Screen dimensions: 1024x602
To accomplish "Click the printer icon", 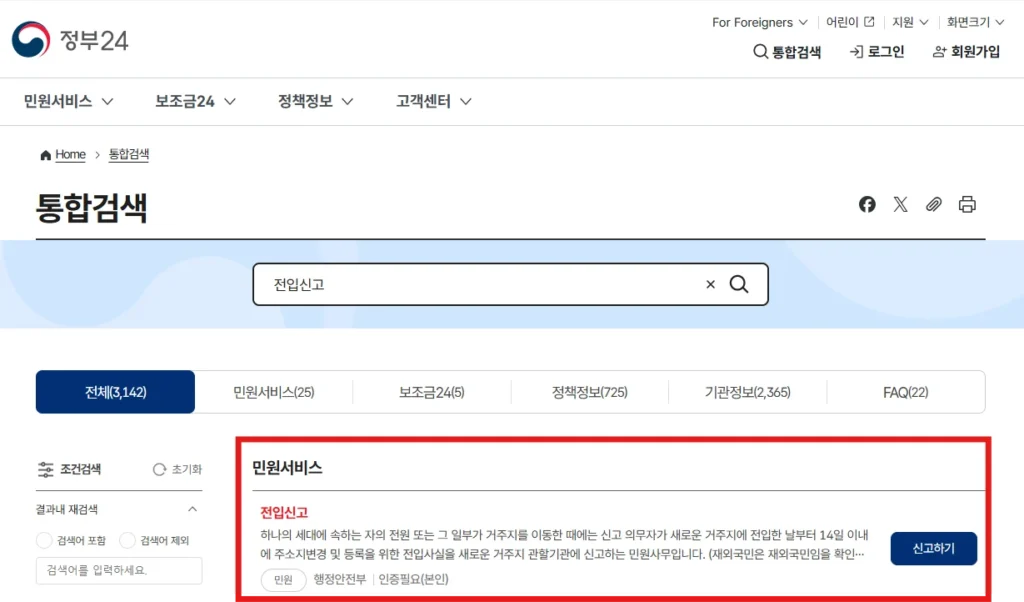I will 967,204.
